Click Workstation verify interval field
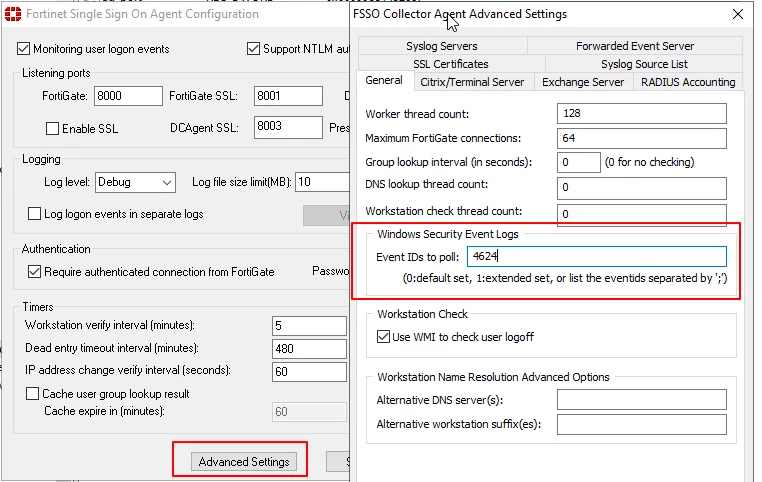 pyautogui.click(x=310, y=326)
